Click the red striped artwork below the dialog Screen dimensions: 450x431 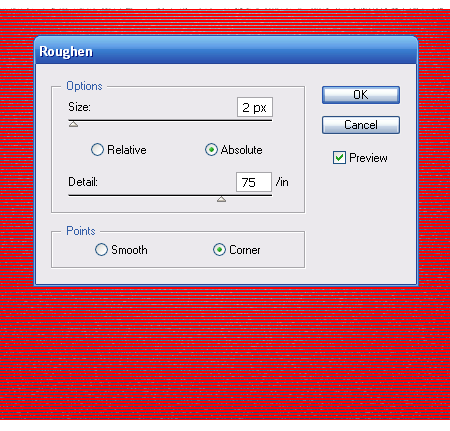click(x=225, y=353)
